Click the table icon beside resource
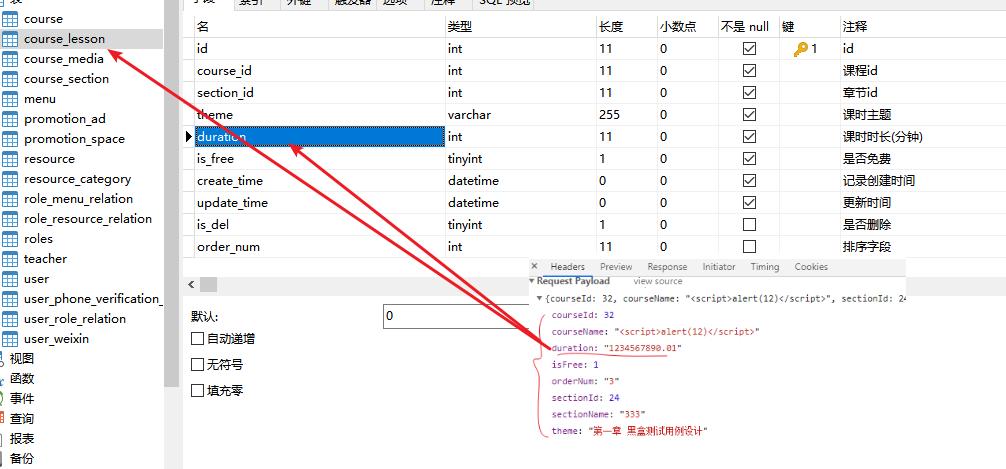 tap(10, 158)
